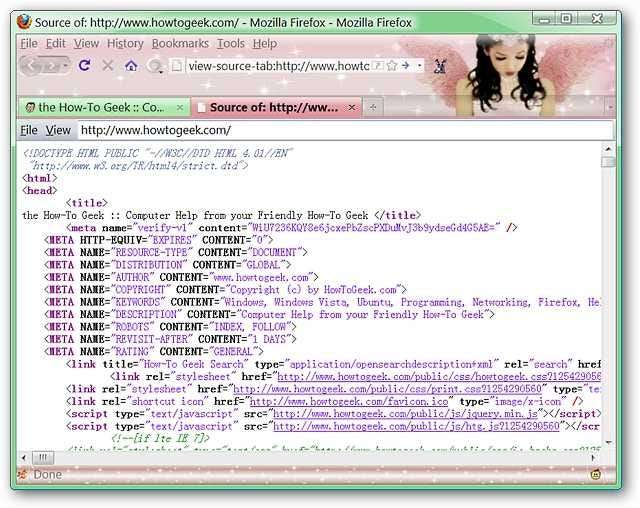This screenshot has width=640, height=508.
Task: Click the horizontal scrollbar thumb
Action: 43,458
